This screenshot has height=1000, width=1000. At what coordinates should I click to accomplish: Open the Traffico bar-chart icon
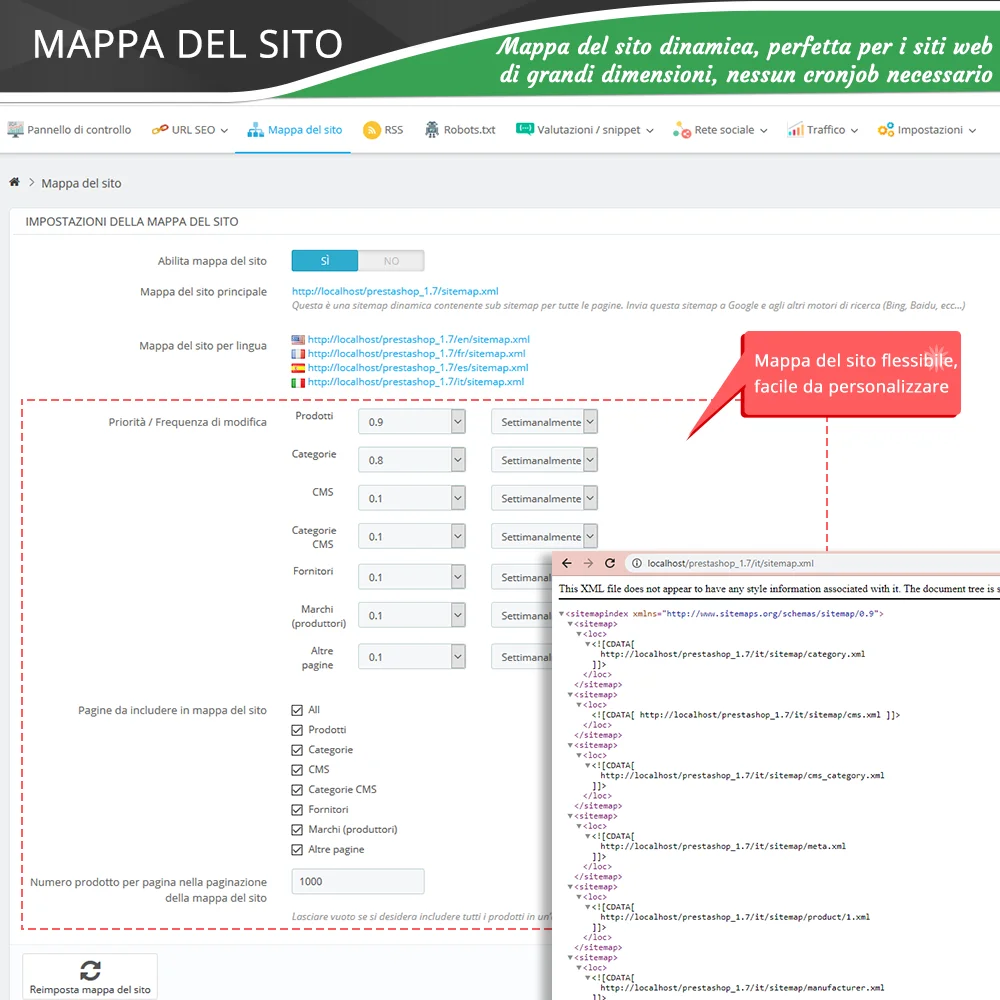797,129
